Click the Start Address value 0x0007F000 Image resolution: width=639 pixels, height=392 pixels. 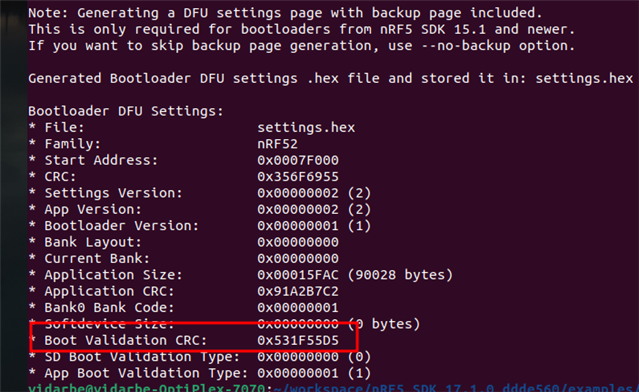pos(298,160)
